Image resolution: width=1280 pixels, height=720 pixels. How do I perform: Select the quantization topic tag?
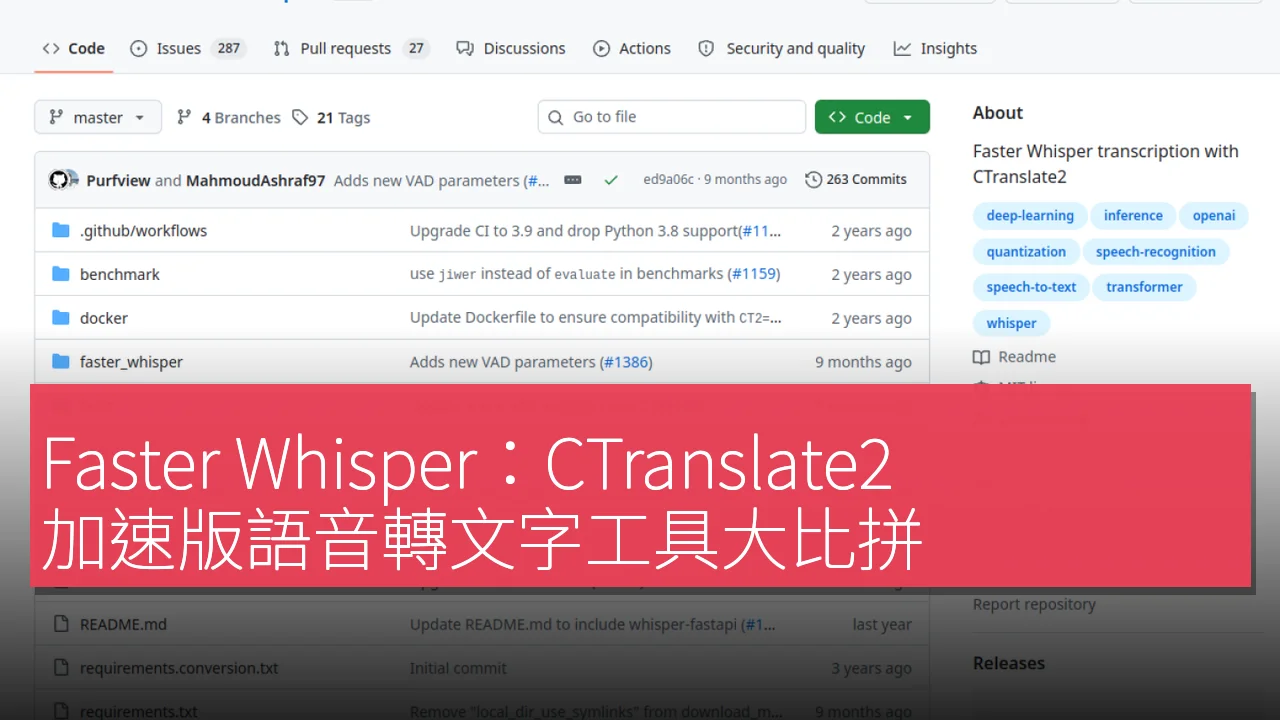click(x=1026, y=252)
